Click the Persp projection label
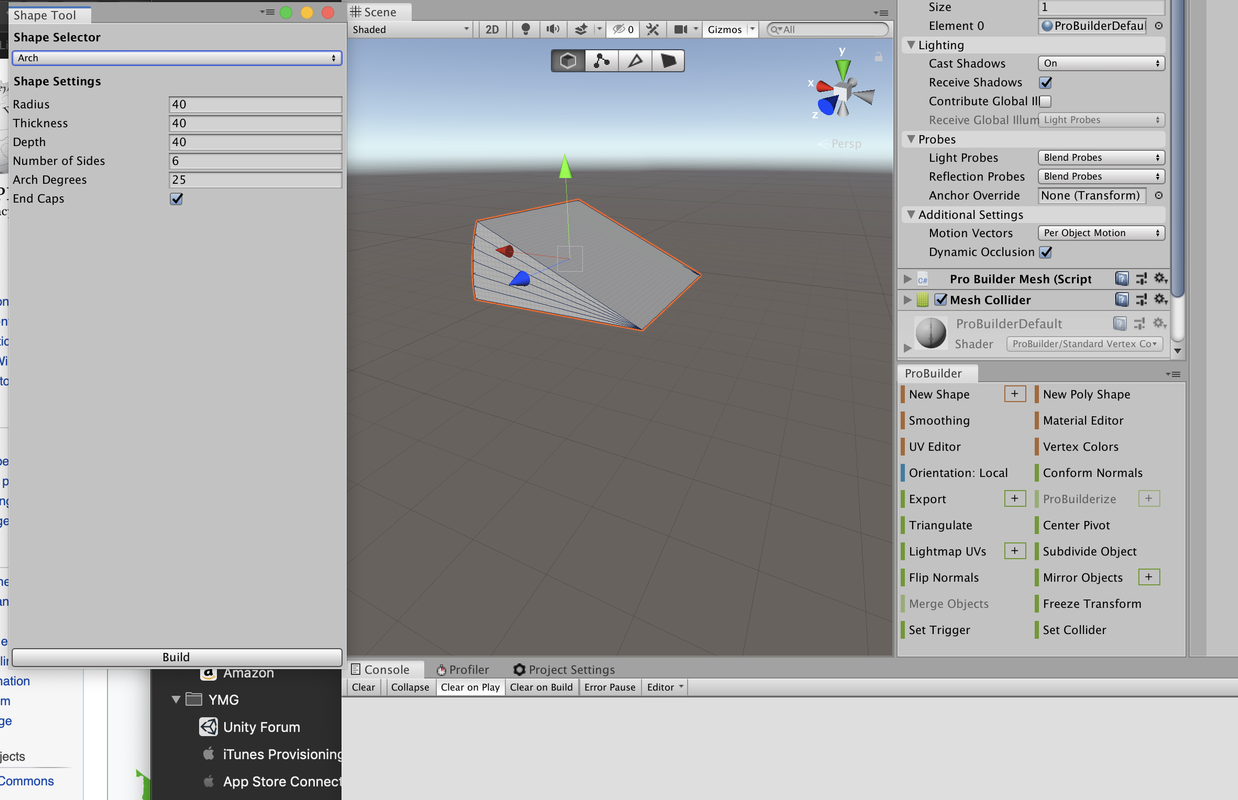The width and height of the screenshot is (1238, 800). pyautogui.click(x=846, y=144)
